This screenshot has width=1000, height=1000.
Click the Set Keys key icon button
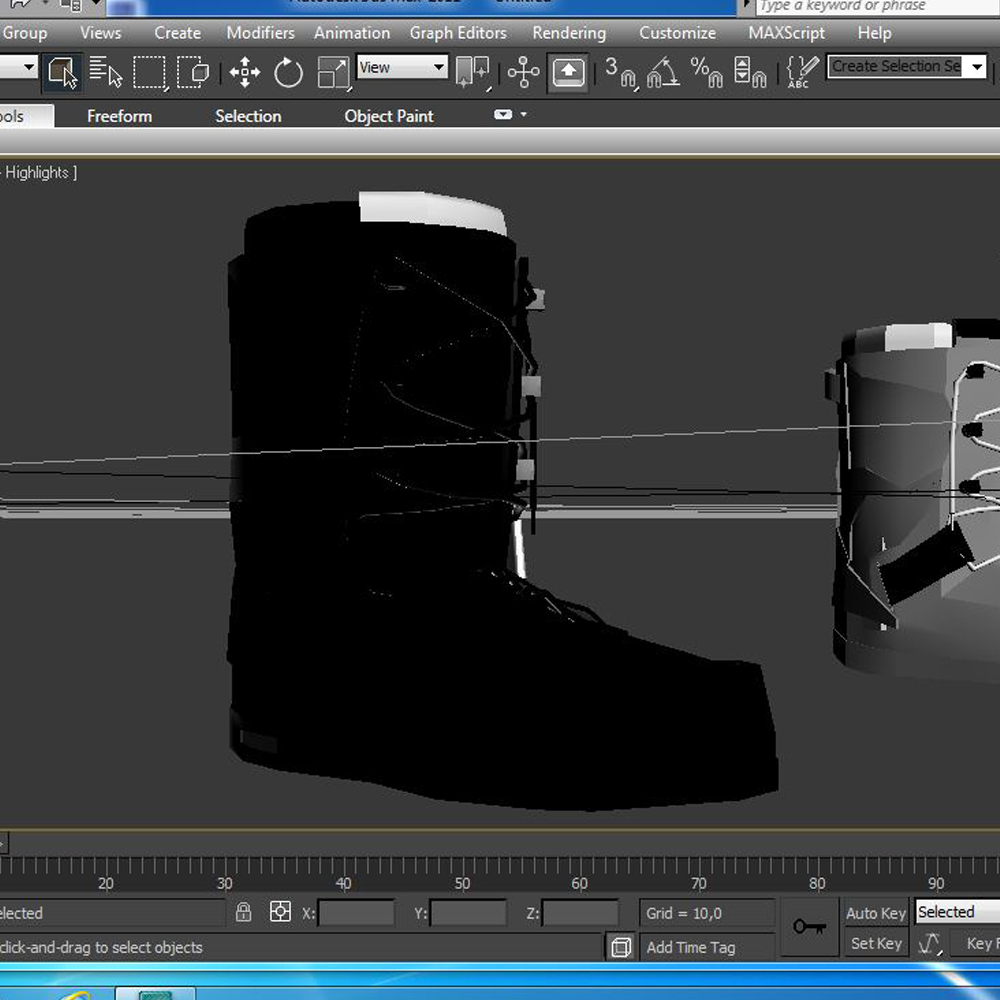(809, 927)
